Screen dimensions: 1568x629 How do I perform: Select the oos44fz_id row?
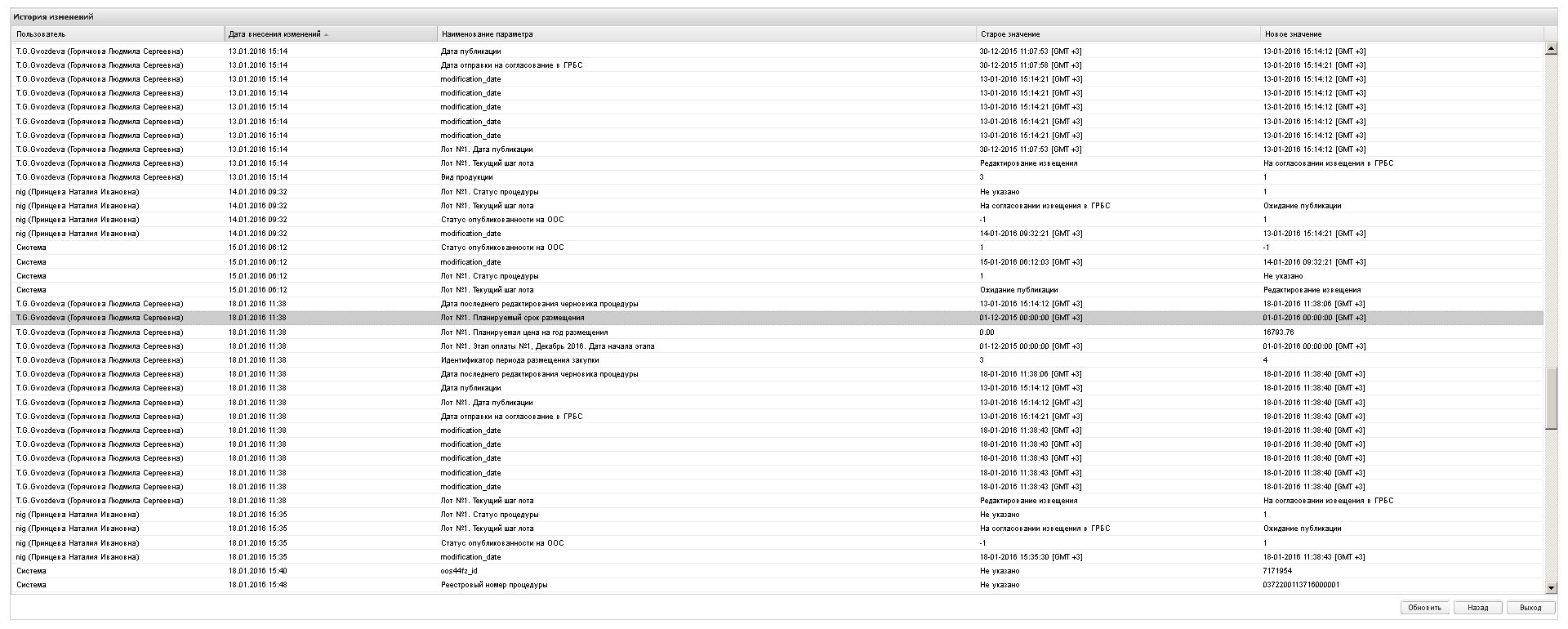coord(777,571)
